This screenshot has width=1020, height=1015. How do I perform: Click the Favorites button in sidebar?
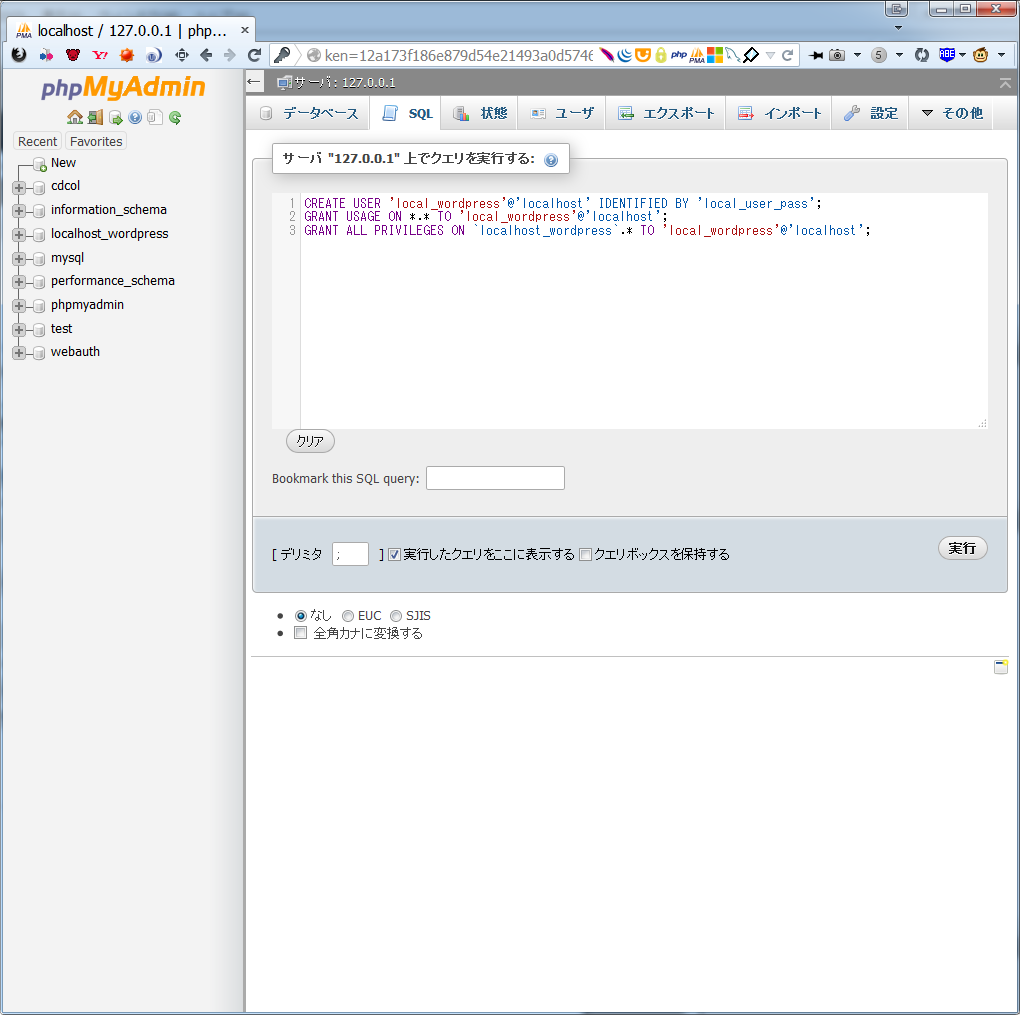click(x=96, y=141)
